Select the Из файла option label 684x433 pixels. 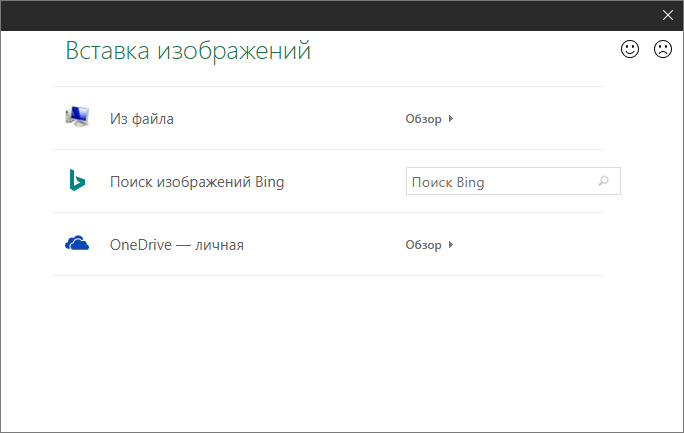[141, 119]
